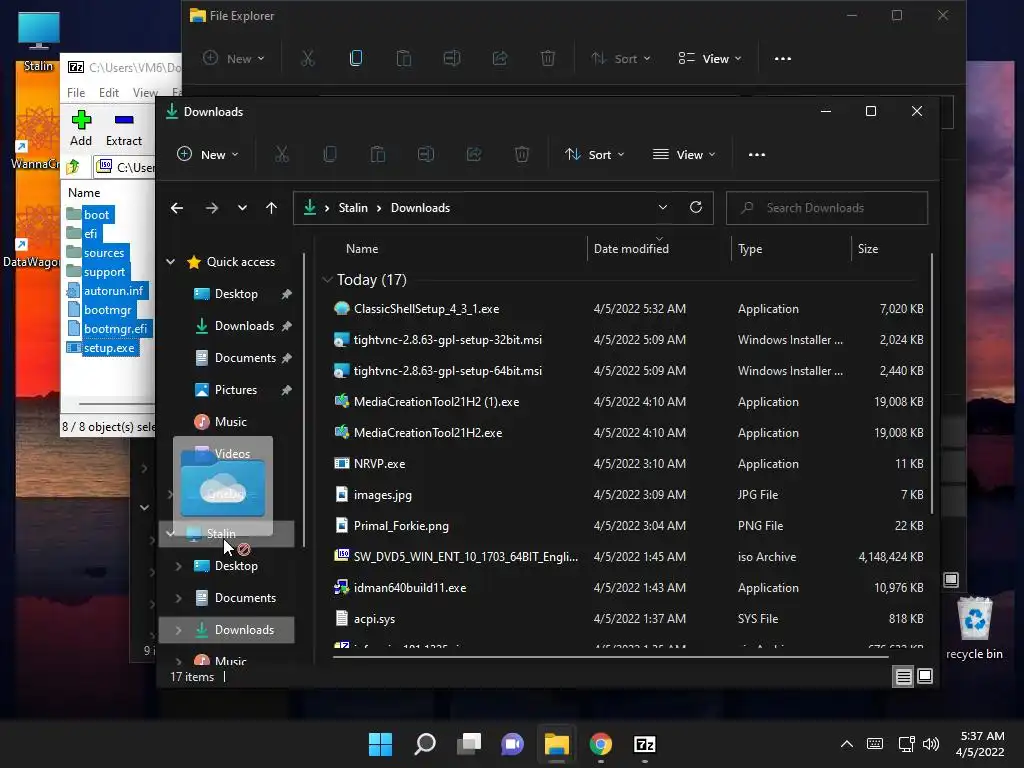Image resolution: width=1024 pixels, height=768 pixels.
Task: Open Chat app on taskbar
Action: (x=513, y=744)
